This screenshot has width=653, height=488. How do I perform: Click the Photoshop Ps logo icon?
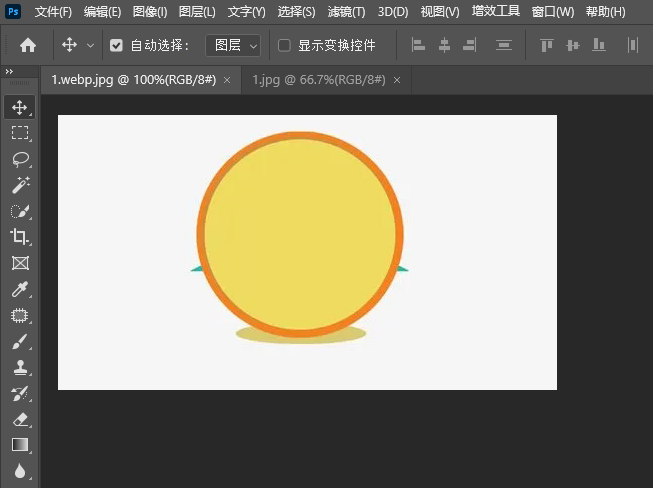pos(13,11)
